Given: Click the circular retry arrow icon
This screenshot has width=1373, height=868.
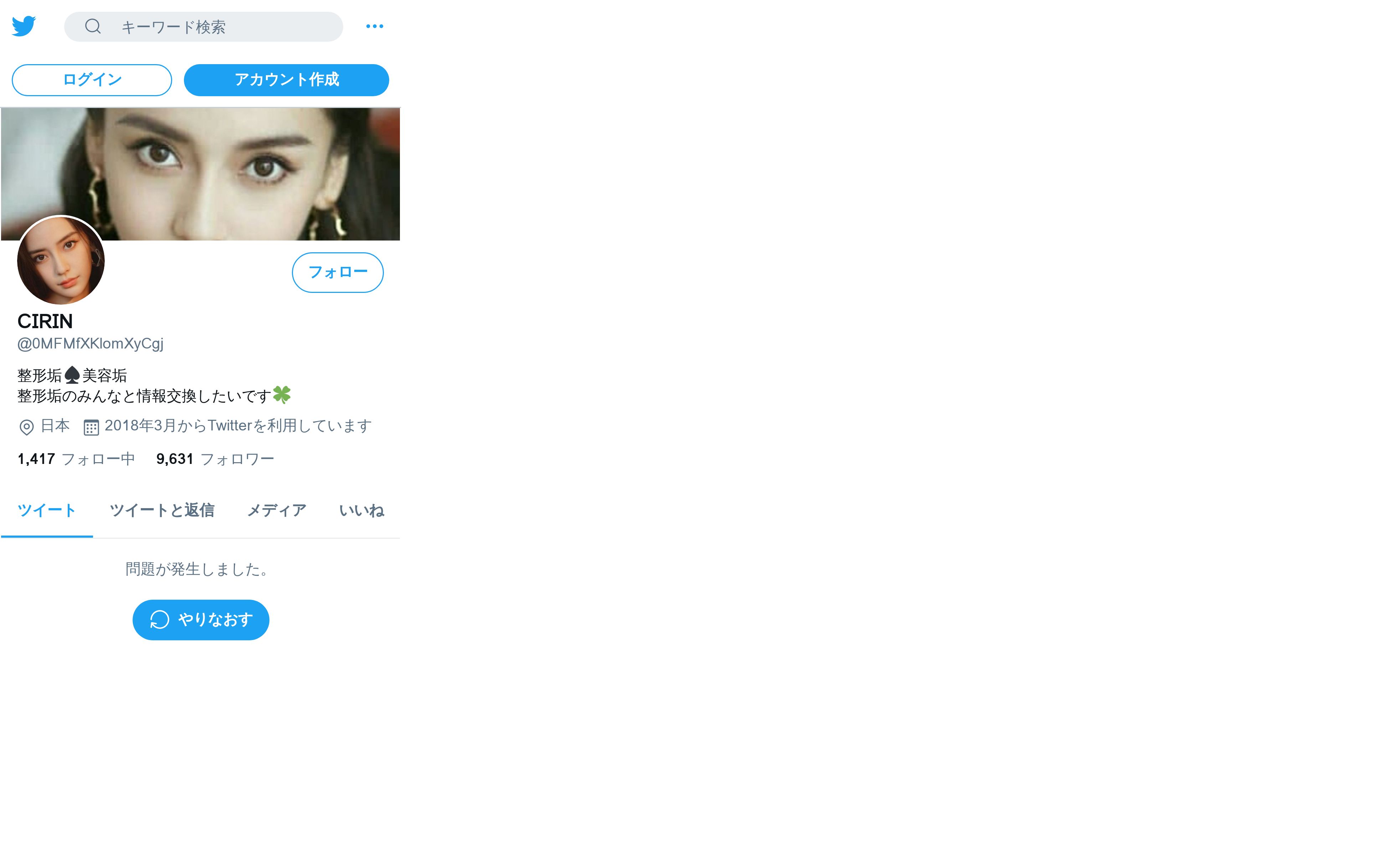Looking at the screenshot, I should point(160,620).
